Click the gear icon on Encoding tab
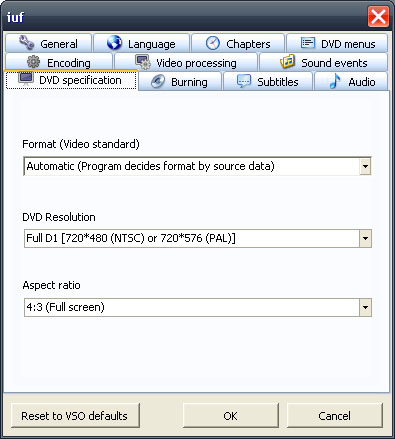This screenshot has height=439, width=395. click(x=33, y=62)
